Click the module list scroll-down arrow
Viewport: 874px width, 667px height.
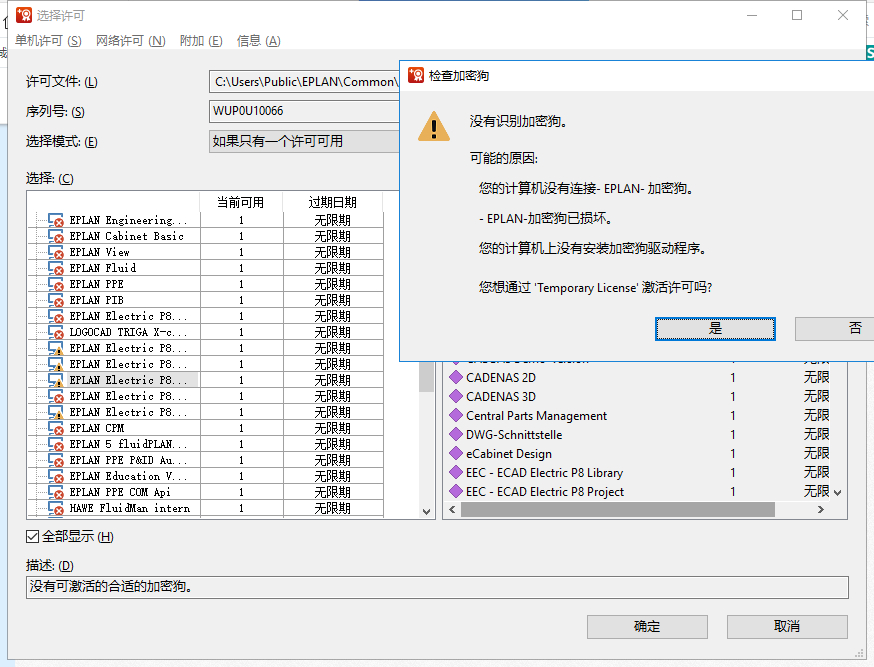837,493
